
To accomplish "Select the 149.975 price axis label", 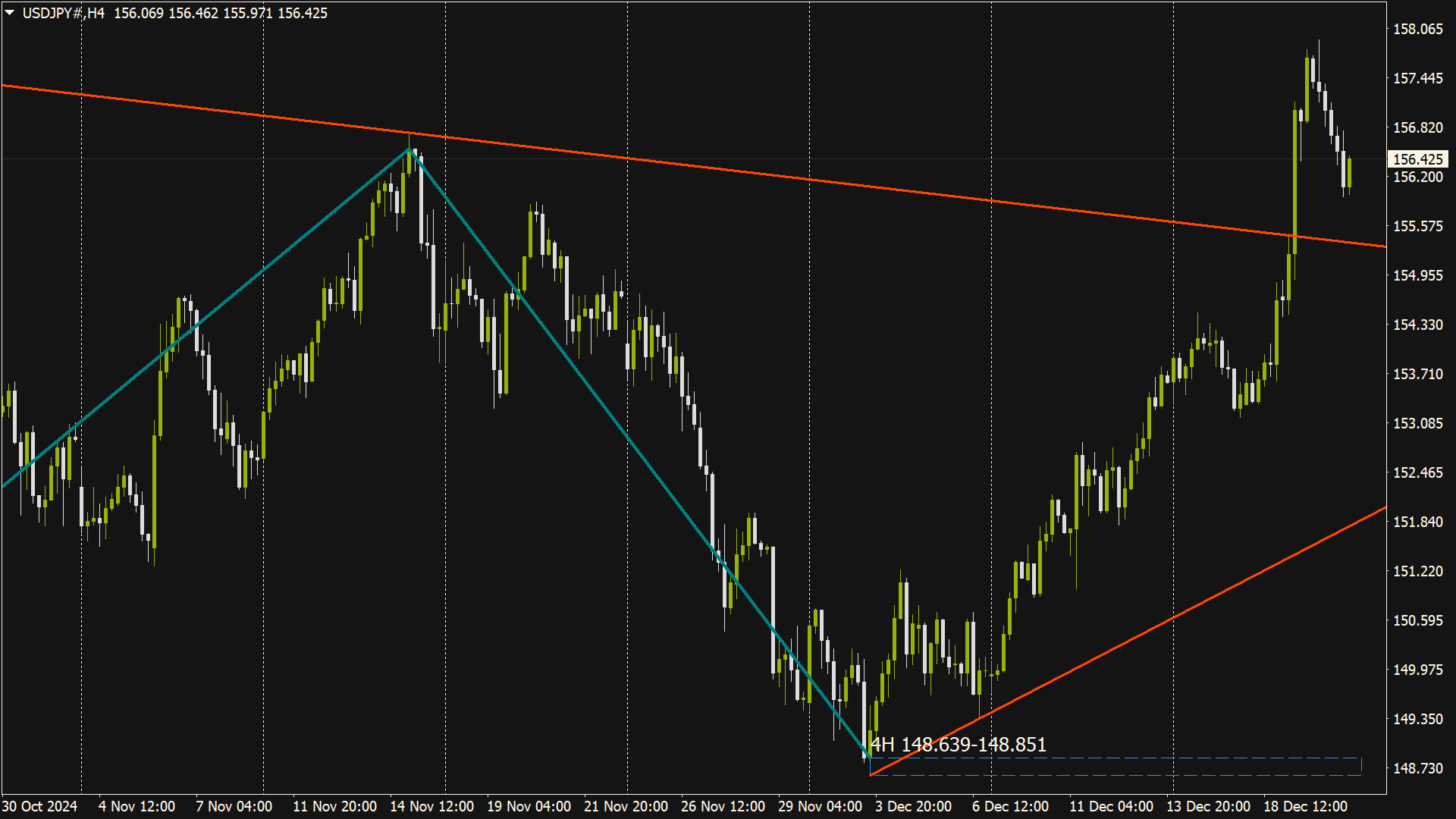I will point(1417,670).
